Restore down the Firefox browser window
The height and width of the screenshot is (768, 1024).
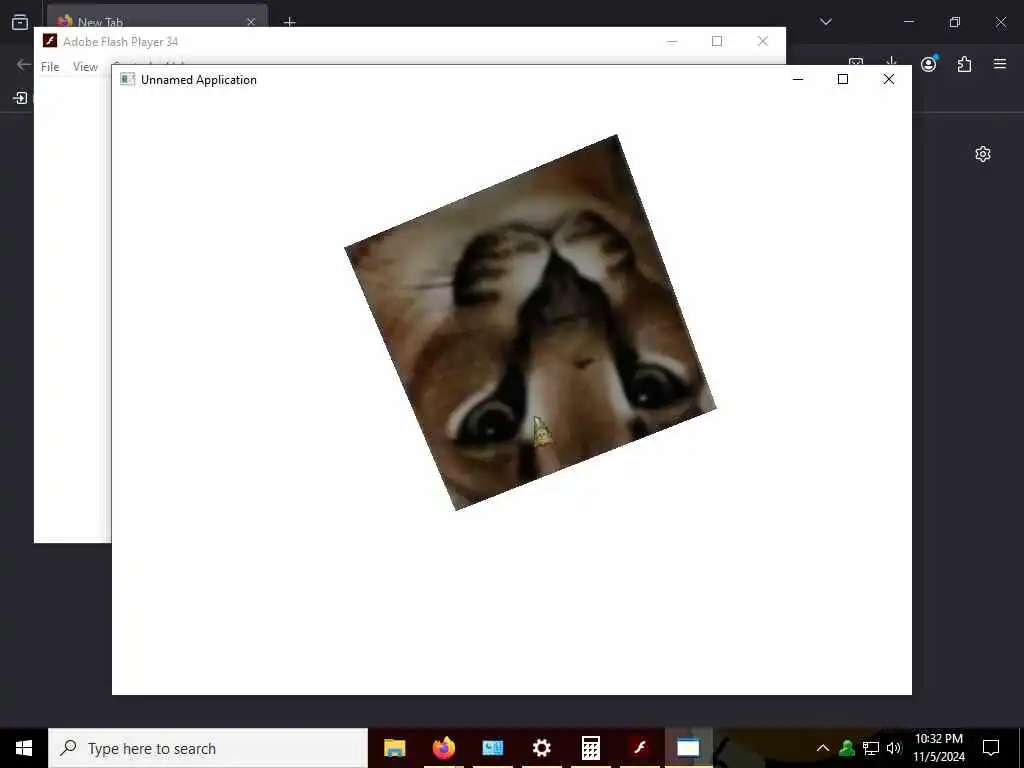[955, 22]
